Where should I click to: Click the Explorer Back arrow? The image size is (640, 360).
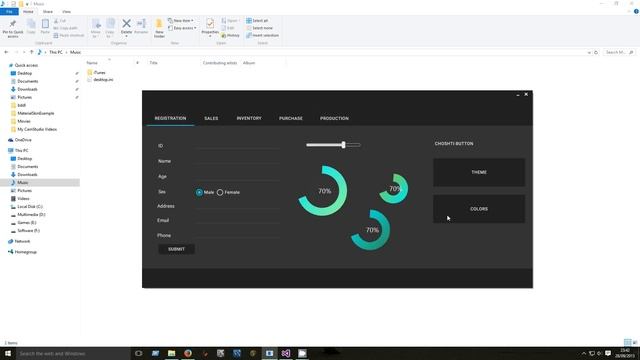tap(6, 52)
